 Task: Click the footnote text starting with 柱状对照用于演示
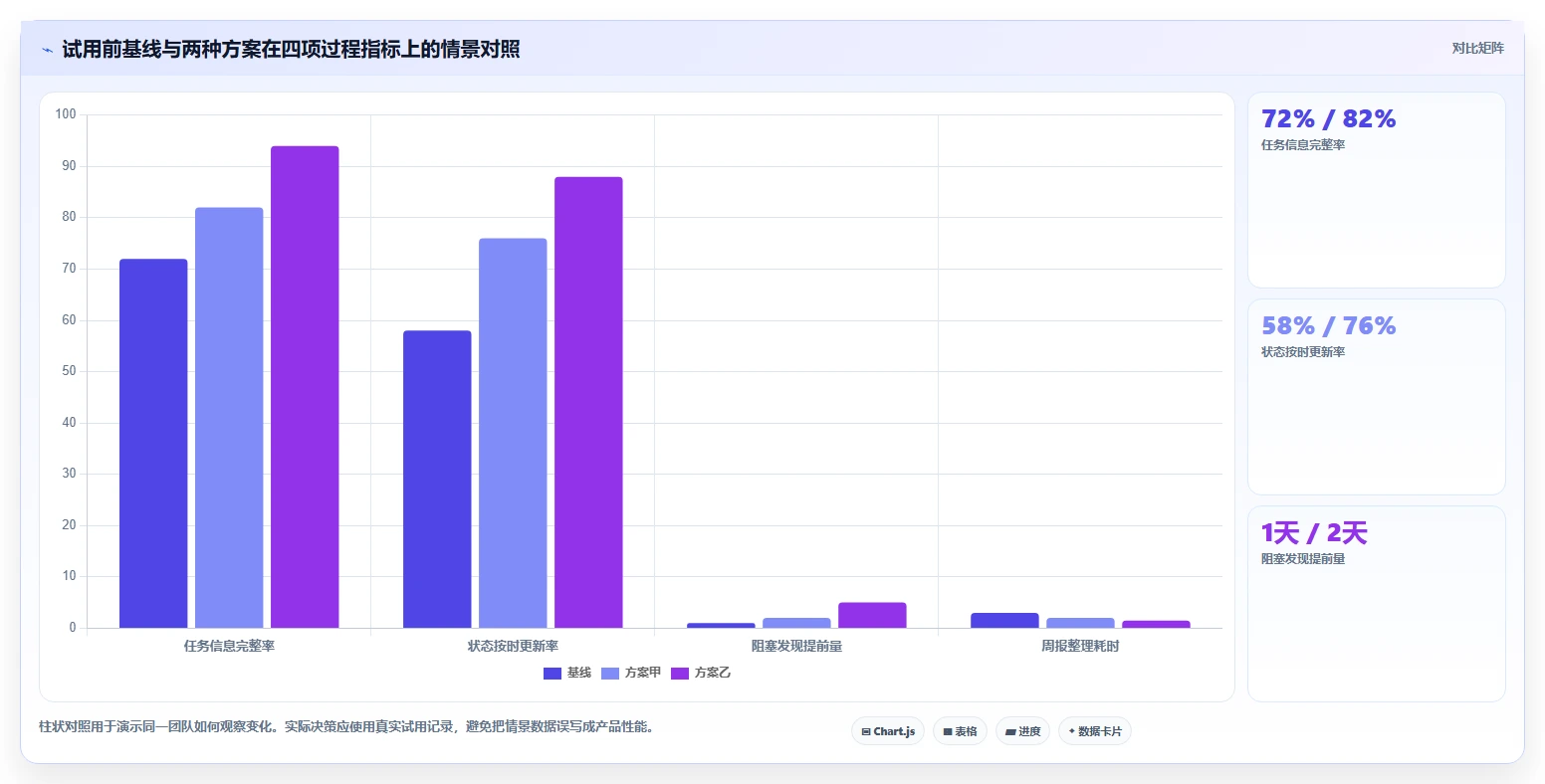[x=346, y=727]
